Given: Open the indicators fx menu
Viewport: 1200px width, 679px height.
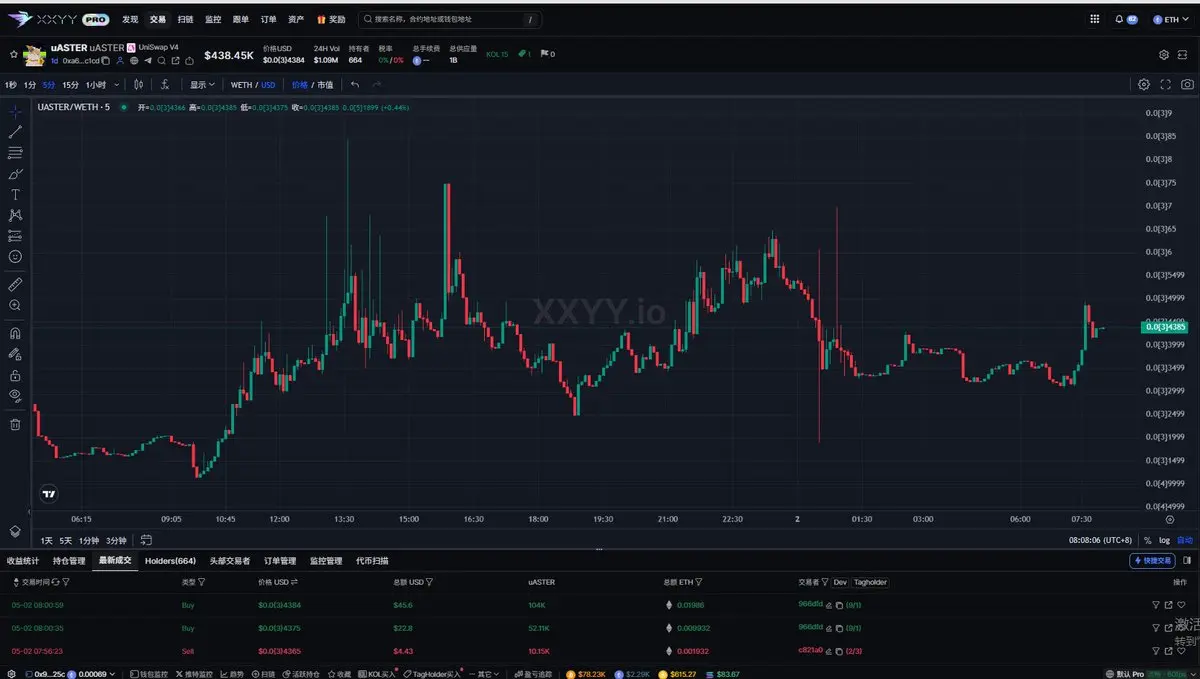Looking at the screenshot, I should tap(165, 85).
